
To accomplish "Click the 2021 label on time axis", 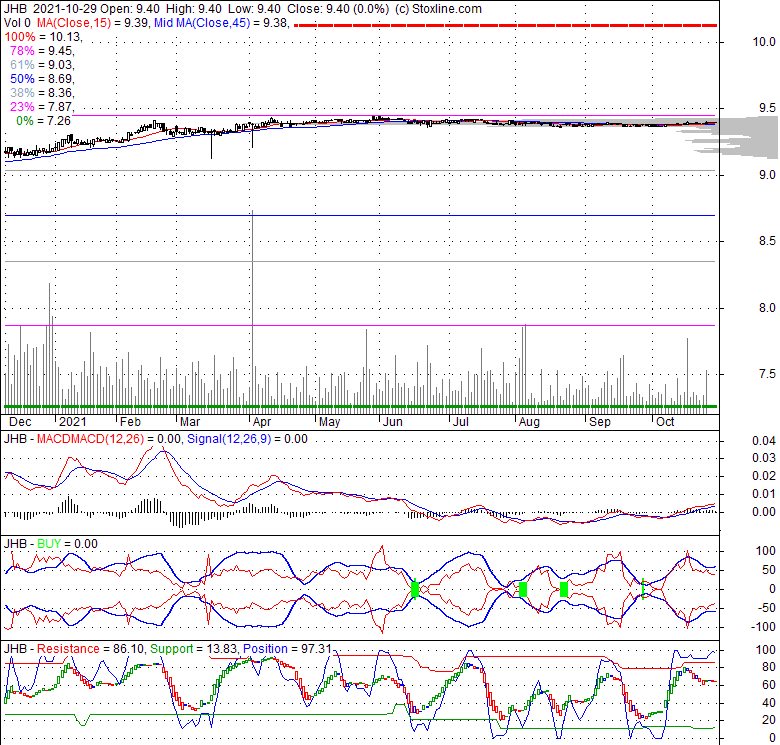I will [x=73, y=422].
